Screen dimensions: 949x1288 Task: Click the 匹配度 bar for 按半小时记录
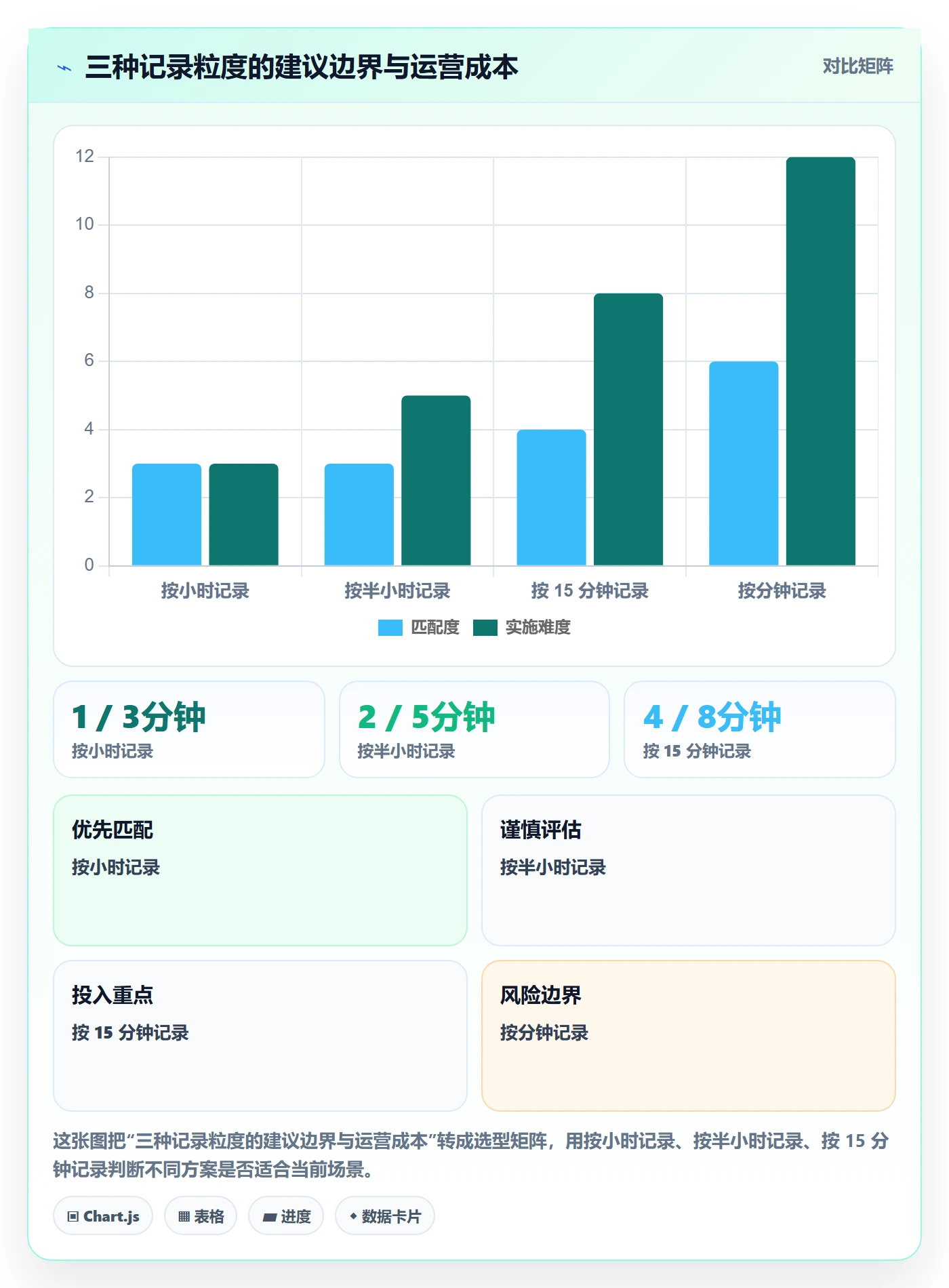(359, 515)
